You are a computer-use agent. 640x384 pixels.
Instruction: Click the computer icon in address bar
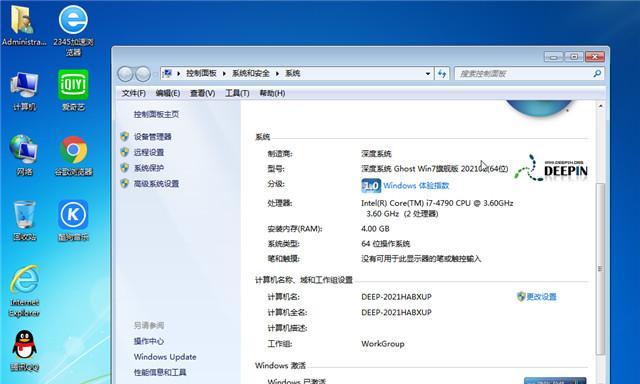coord(167,73)
